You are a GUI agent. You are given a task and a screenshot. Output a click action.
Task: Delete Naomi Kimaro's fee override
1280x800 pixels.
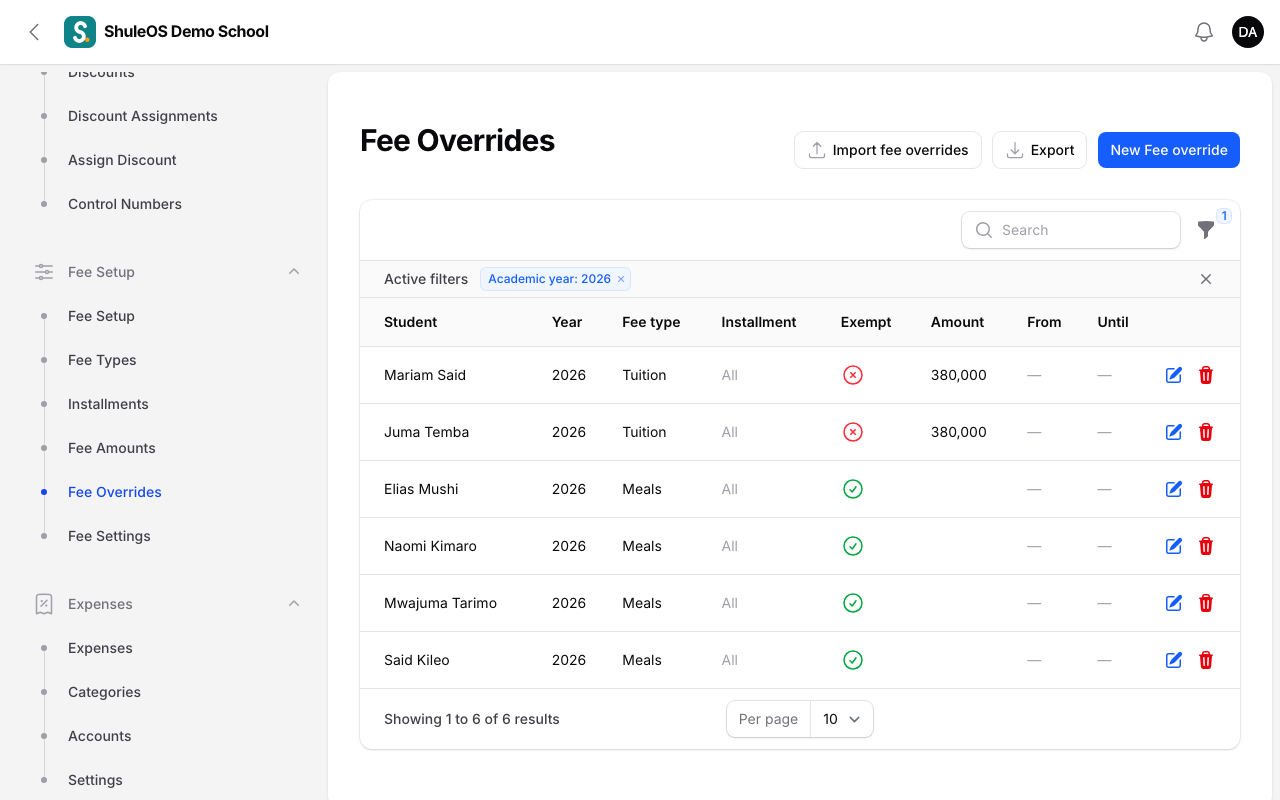[x=1206, y=546]
